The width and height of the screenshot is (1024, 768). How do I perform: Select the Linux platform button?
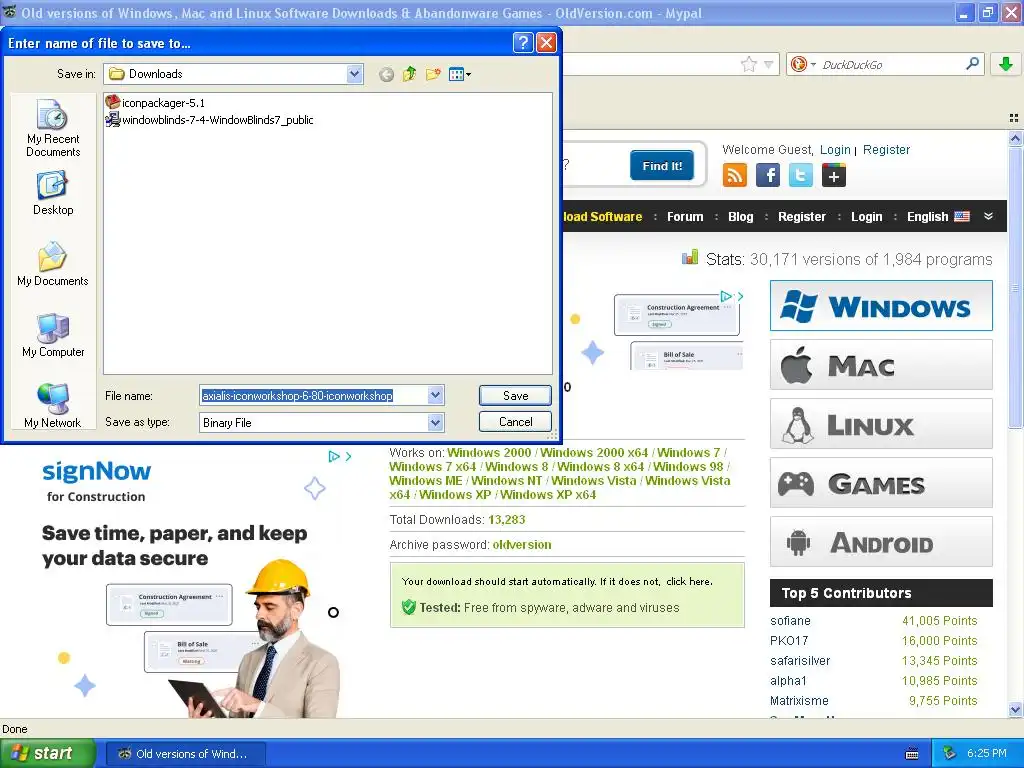(881, 424)
